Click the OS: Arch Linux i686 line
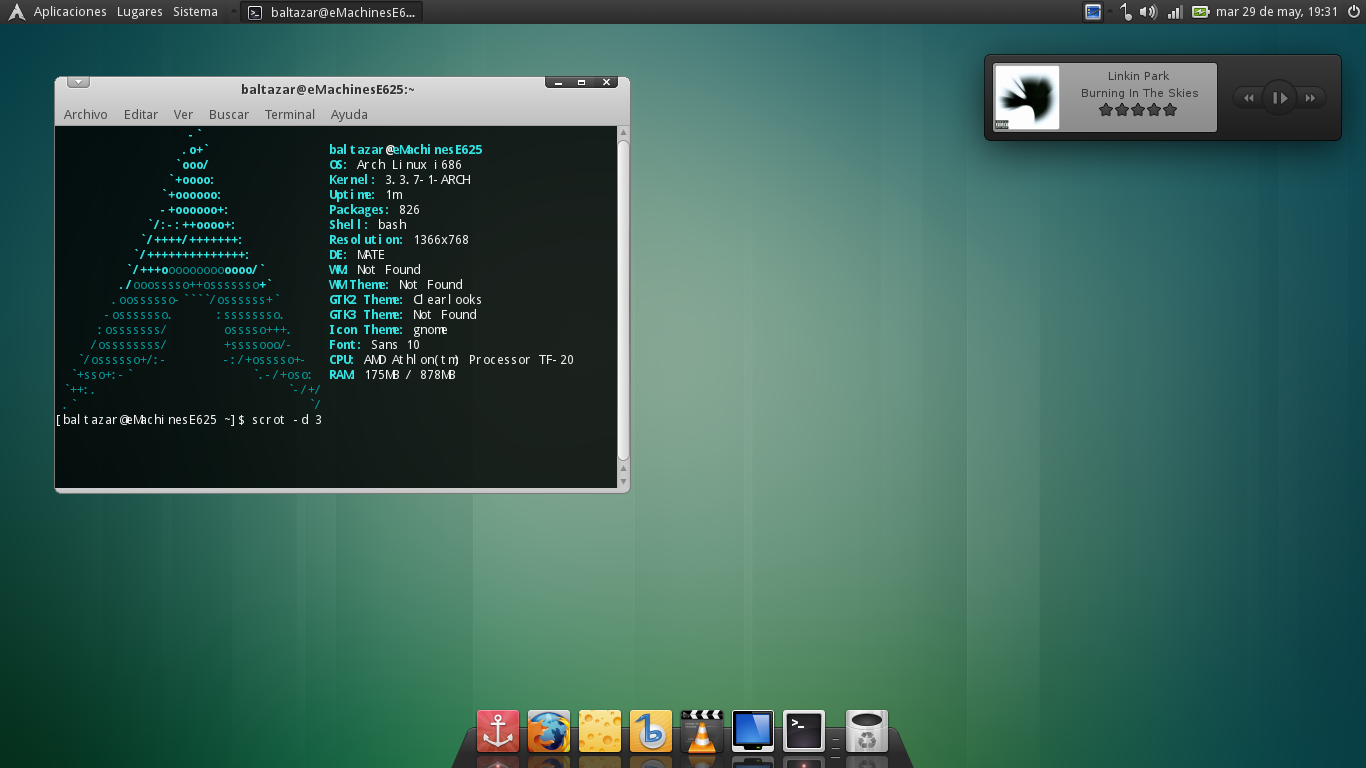Image resolution: width=1366 pixels, height=768 pixels. 395,164
